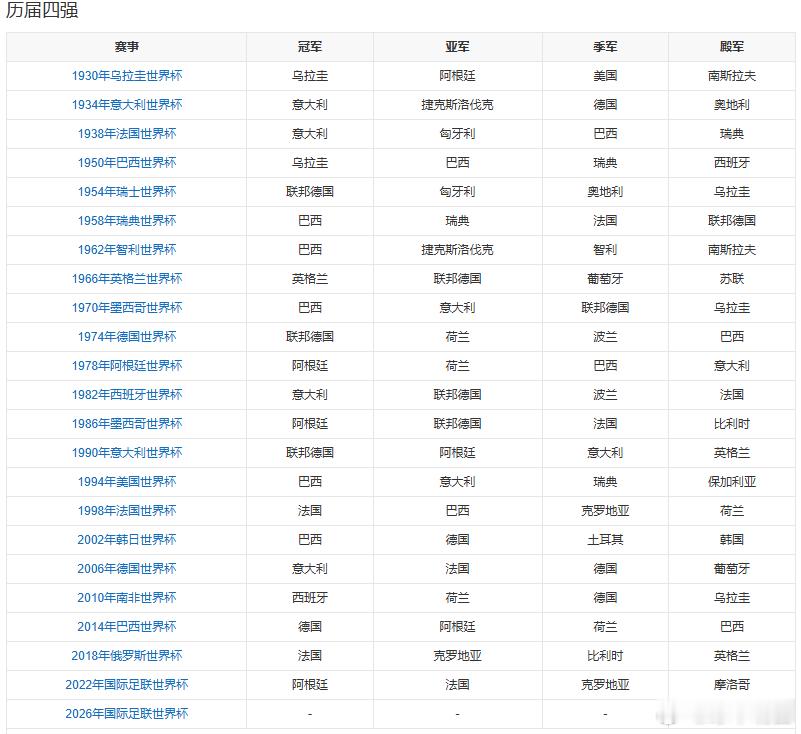Open the 1970年墨西哥世界杯 link

[127, 308]
